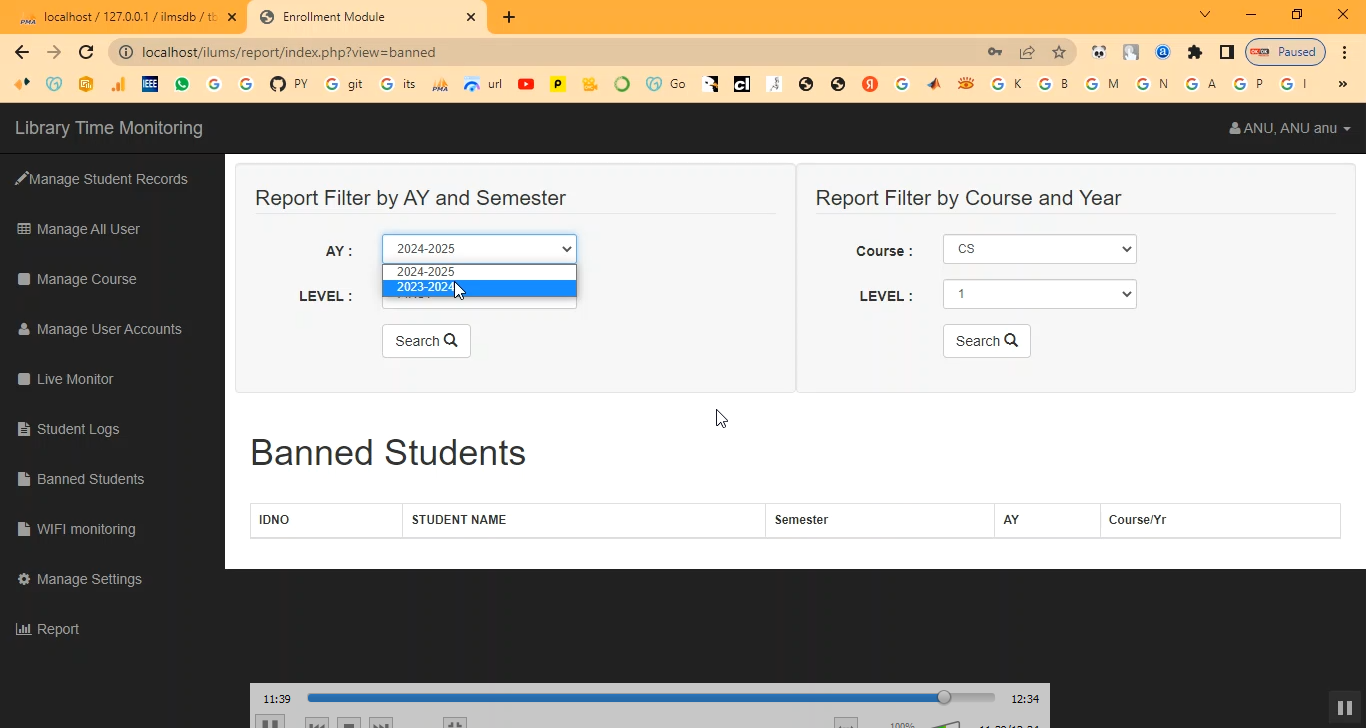
Task: Open the Course dropdown showing CS
Action: tap(1039, 249)
